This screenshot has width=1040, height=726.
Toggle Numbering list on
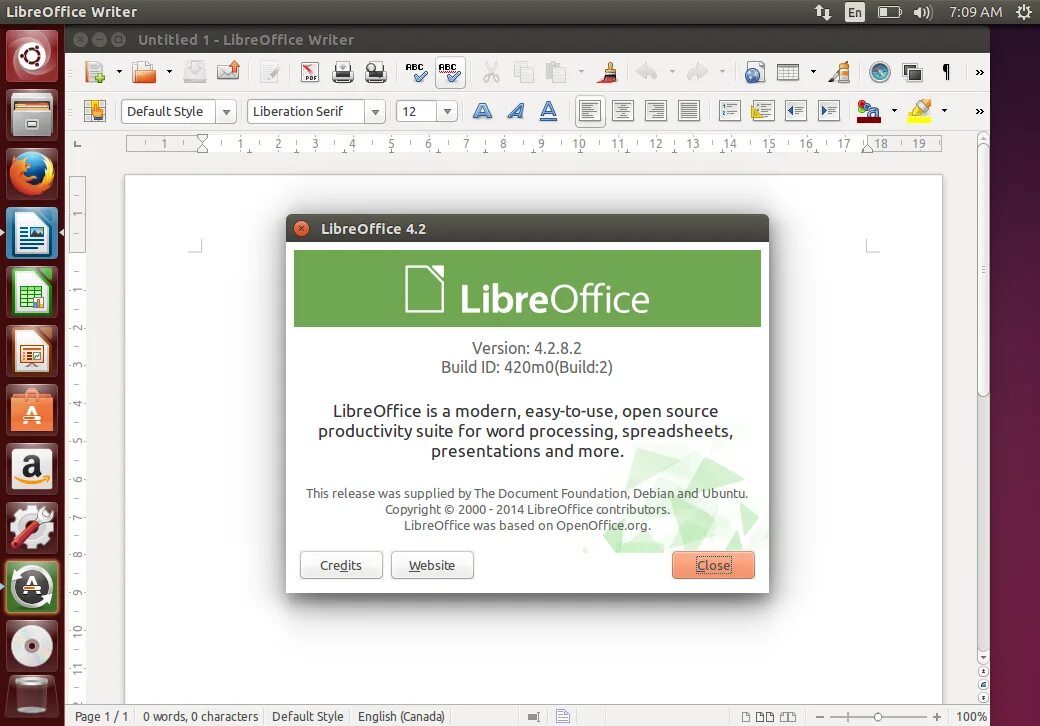click(730, 111)
